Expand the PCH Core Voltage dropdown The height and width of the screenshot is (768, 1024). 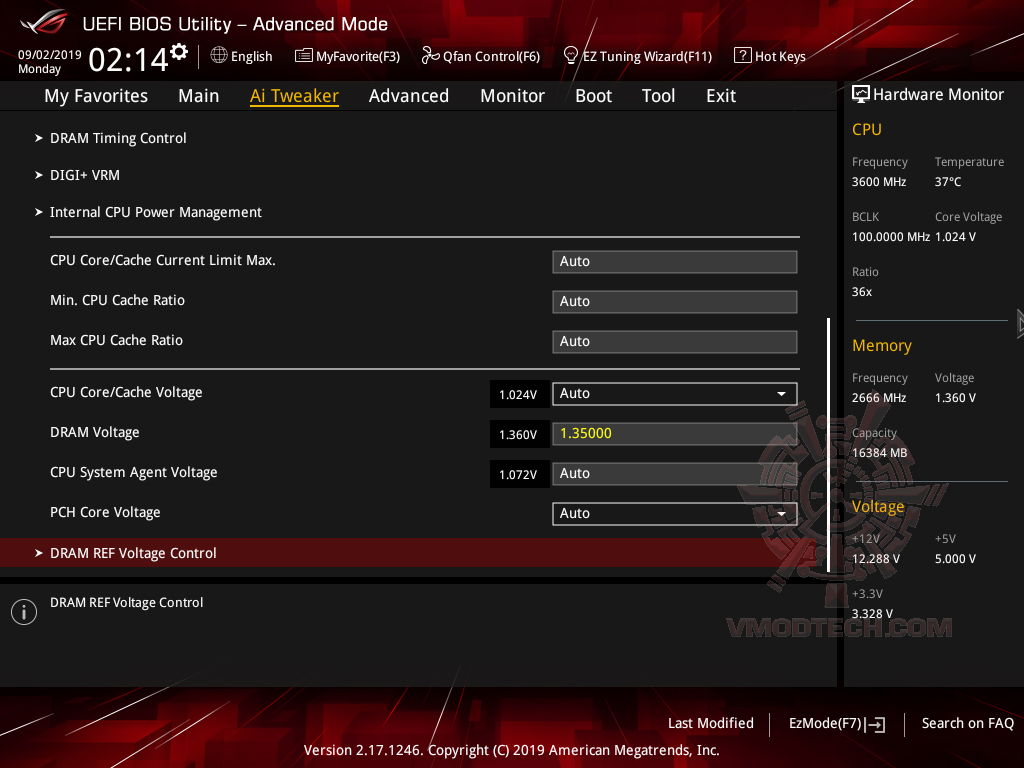782,513
